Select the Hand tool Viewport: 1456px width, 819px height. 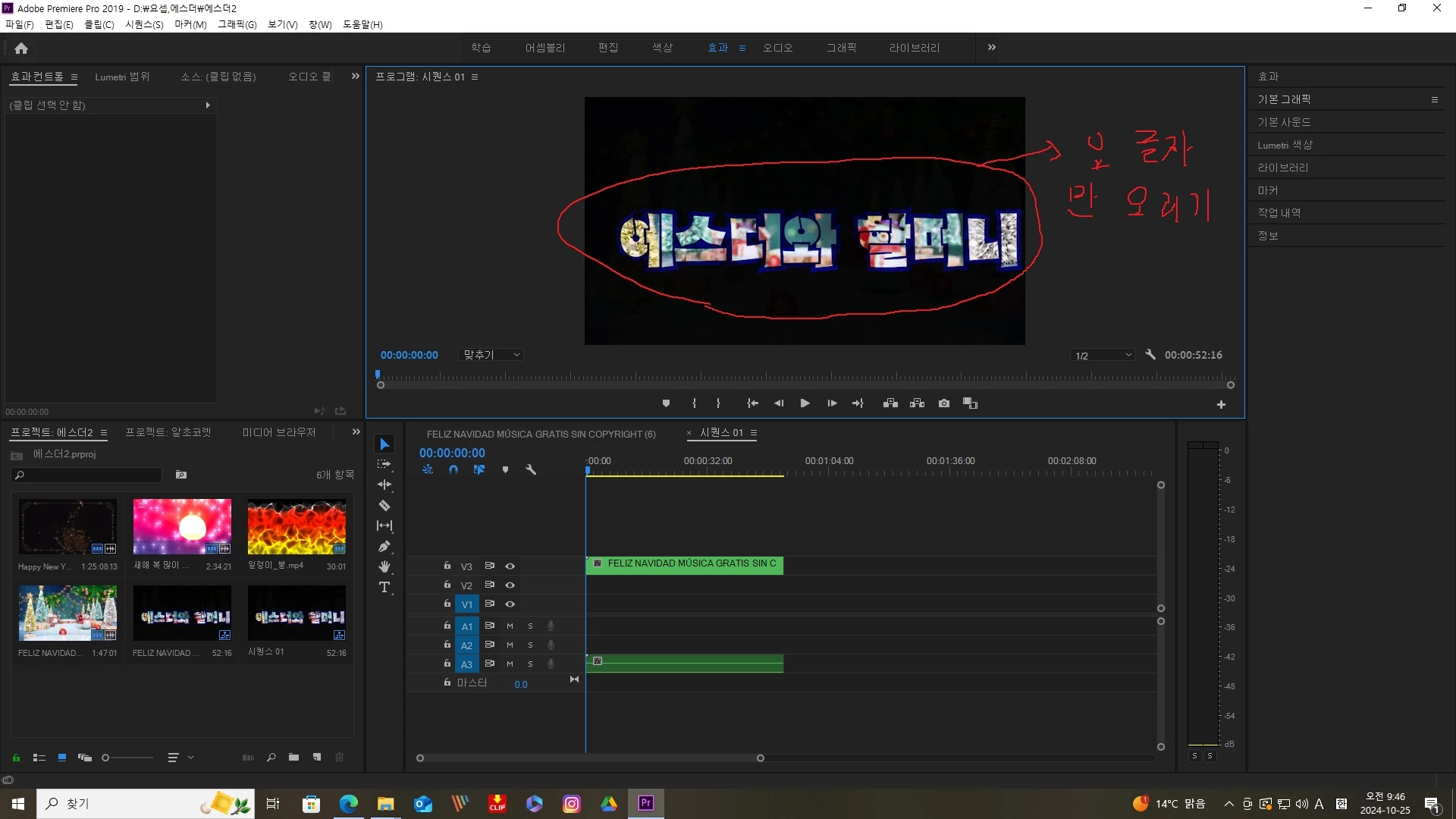384,566
